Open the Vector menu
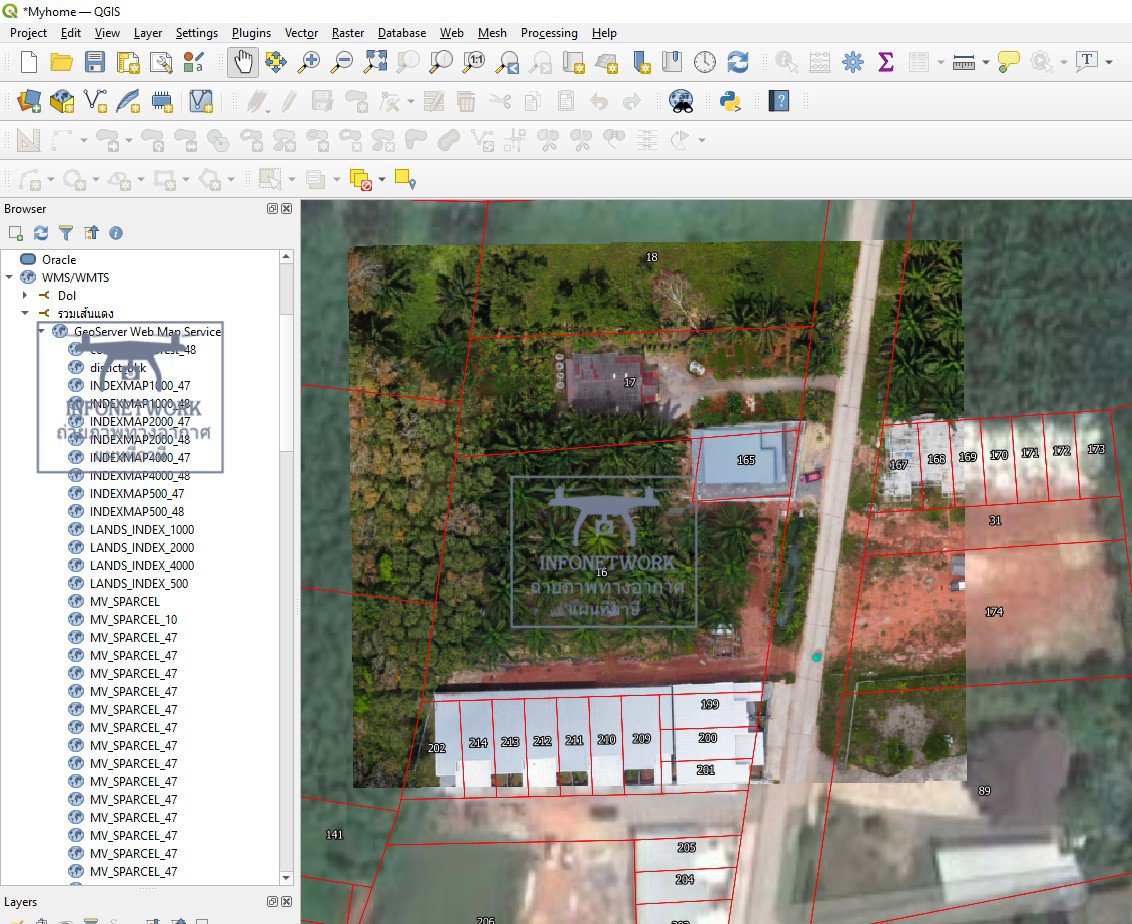The image size is (1132, 924). pyautogui.click(x=301, y=33)
